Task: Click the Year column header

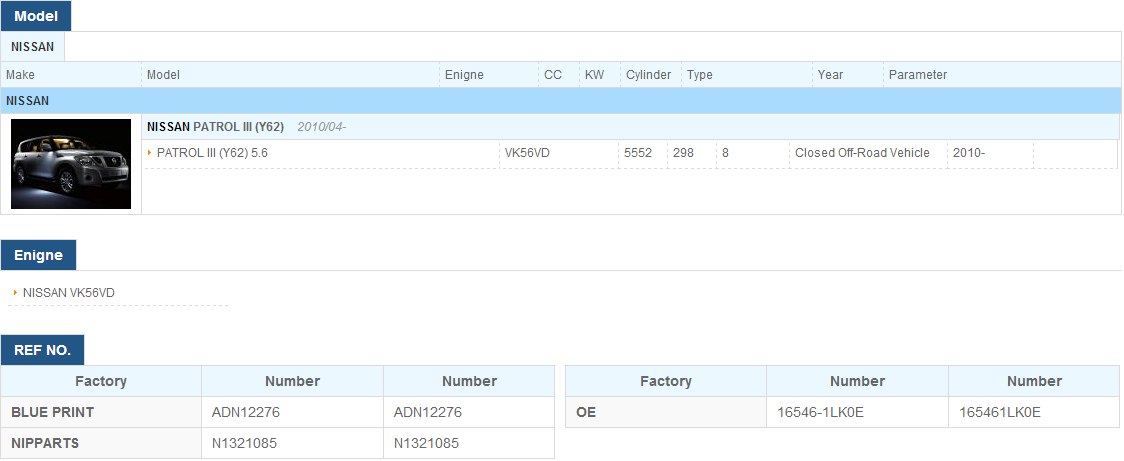Action: (830, 75)
